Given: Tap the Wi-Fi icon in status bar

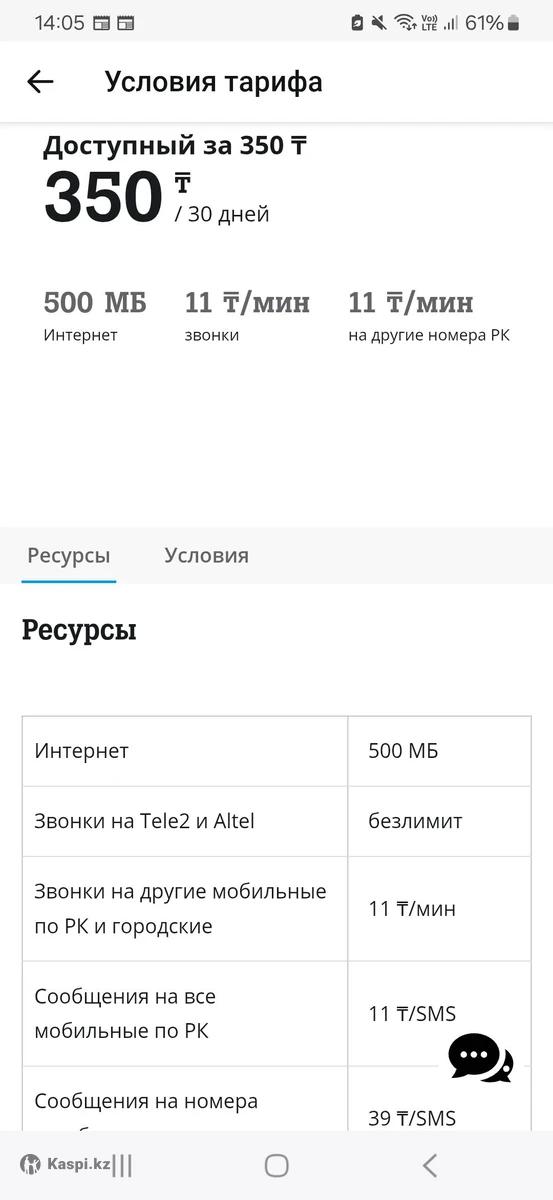Looking at the screenshot, I should (404, 22).
